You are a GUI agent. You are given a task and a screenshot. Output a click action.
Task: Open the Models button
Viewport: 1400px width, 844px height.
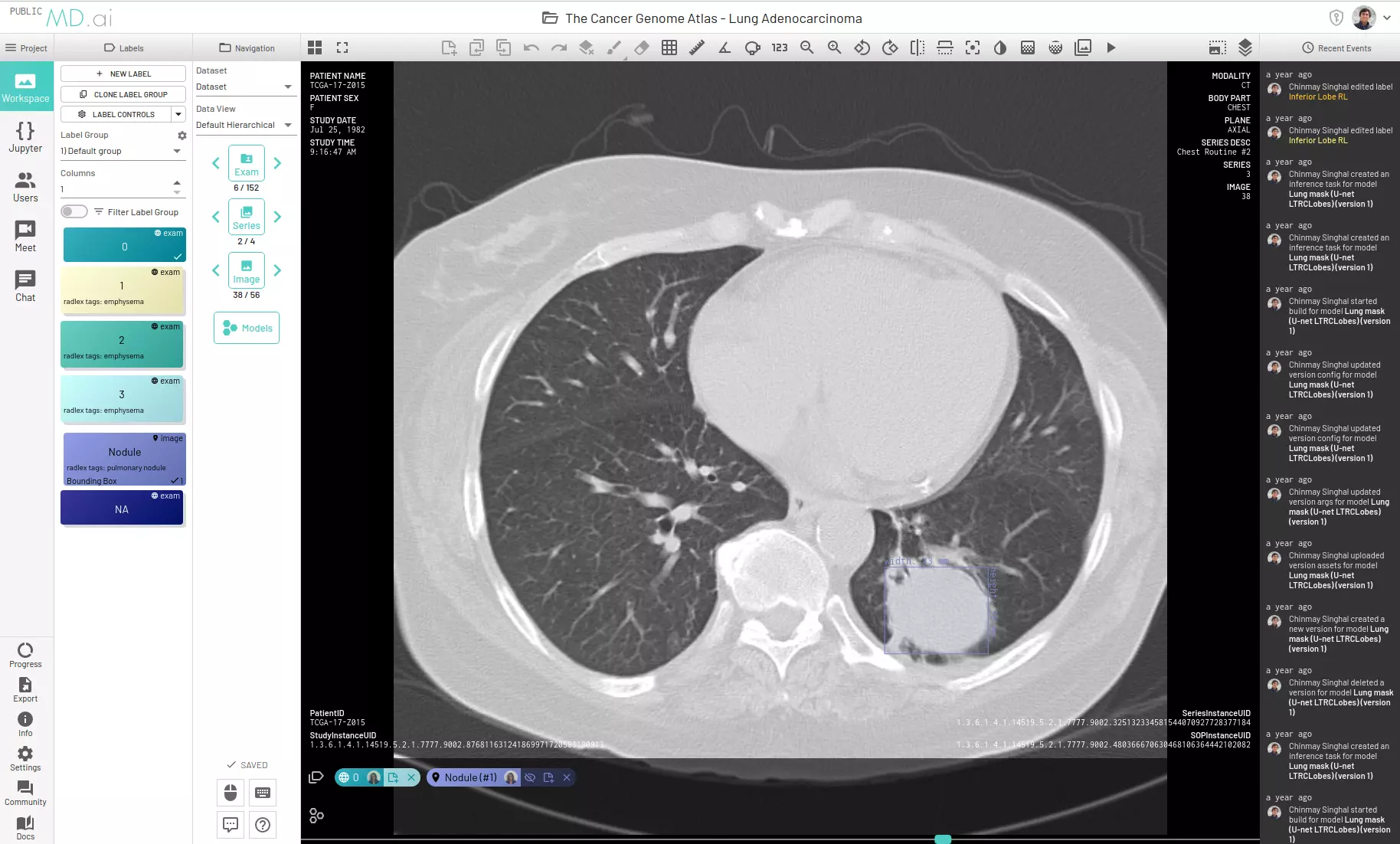pyautogui.click(x=247, y=328)
